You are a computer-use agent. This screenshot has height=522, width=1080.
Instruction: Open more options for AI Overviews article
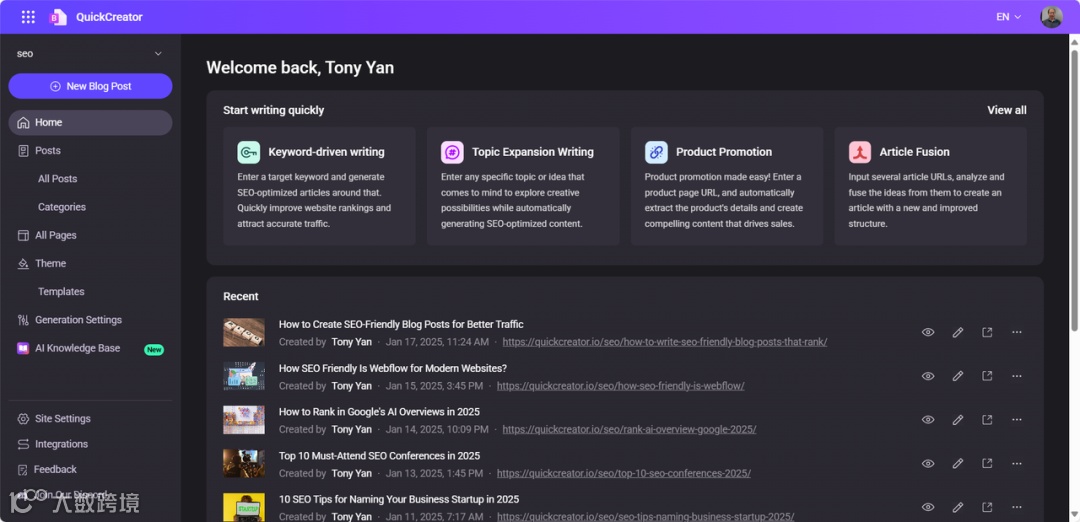pos(1017,420)
